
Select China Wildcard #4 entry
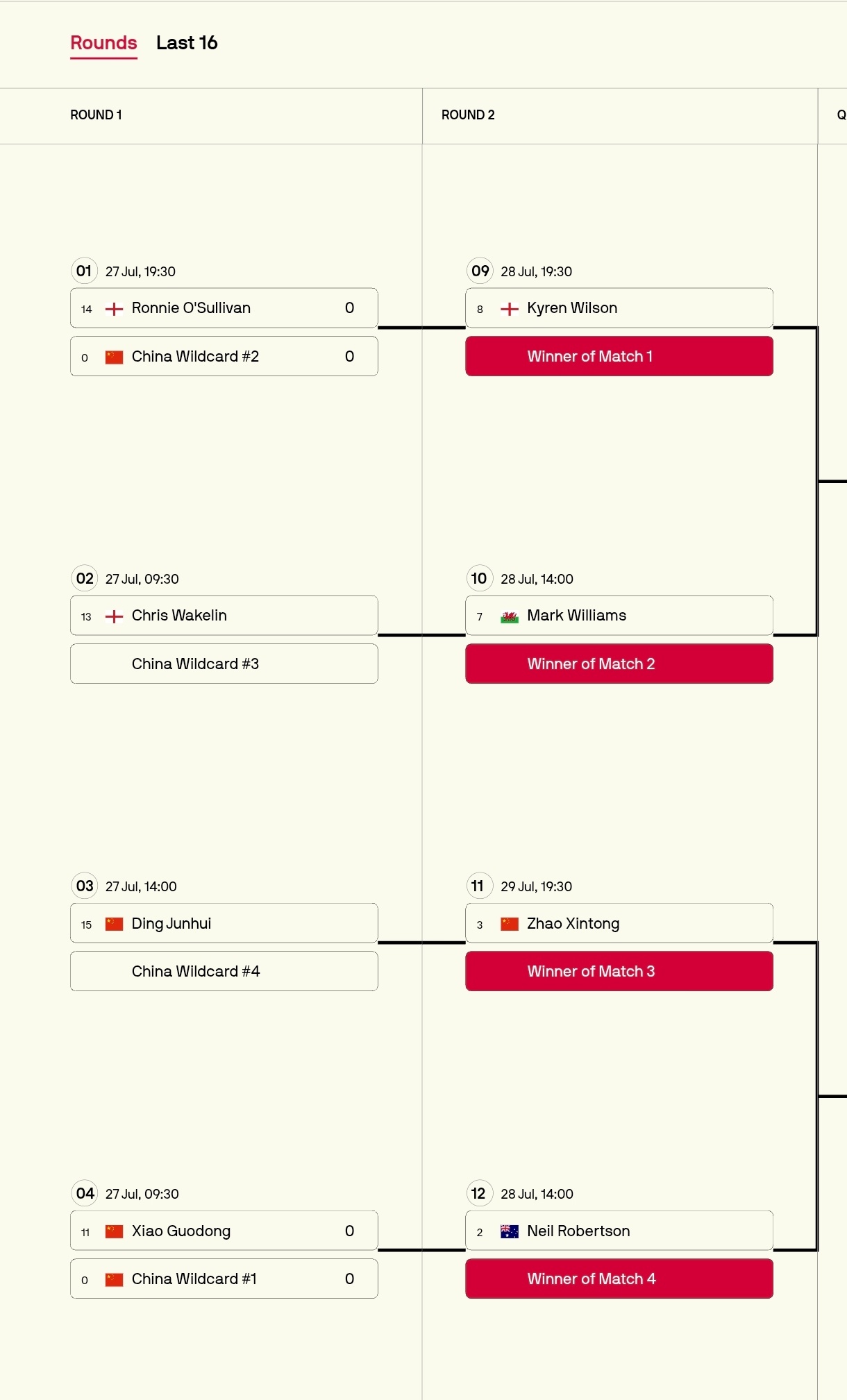click(x=224, y=971)
